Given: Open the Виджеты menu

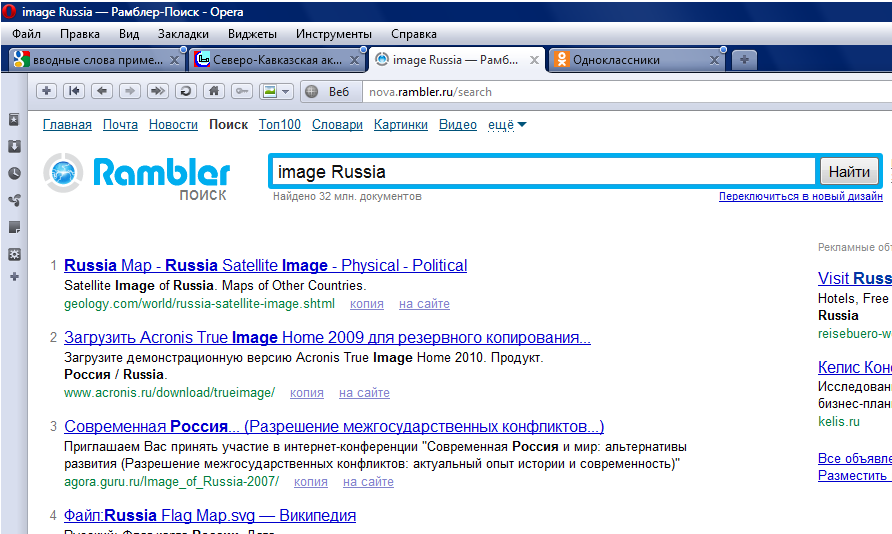Looking at the screenshot, I should click(x=252, y=34).
